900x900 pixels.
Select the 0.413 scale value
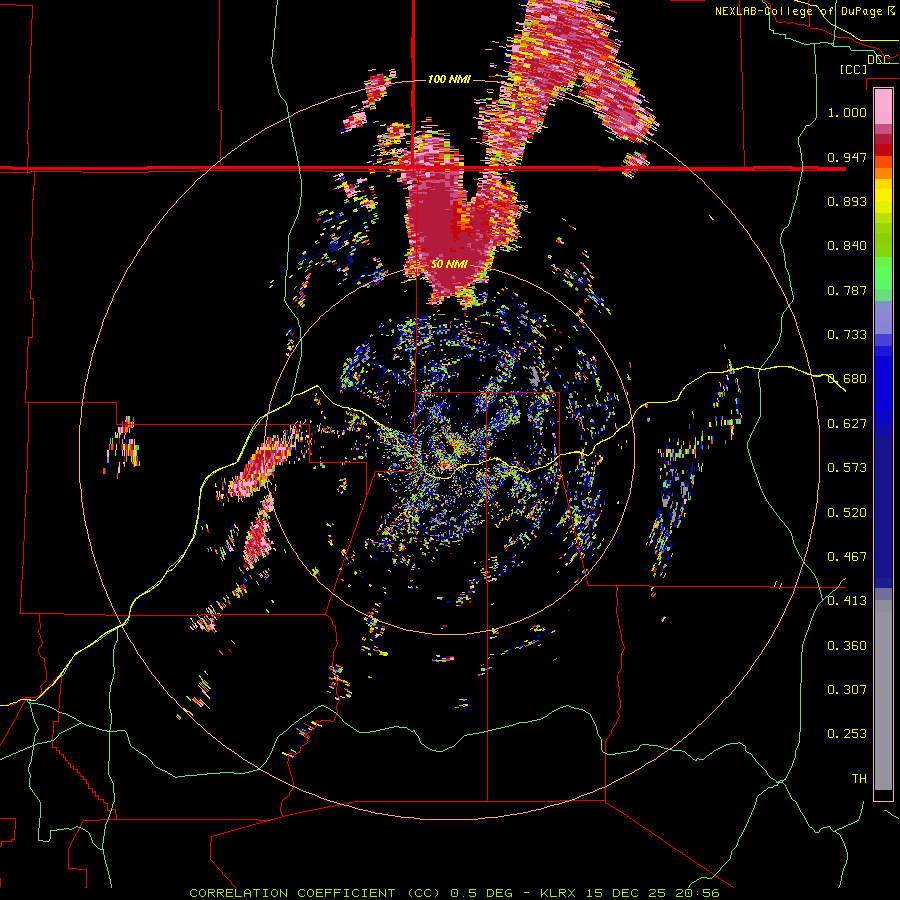tap(847, 600)
